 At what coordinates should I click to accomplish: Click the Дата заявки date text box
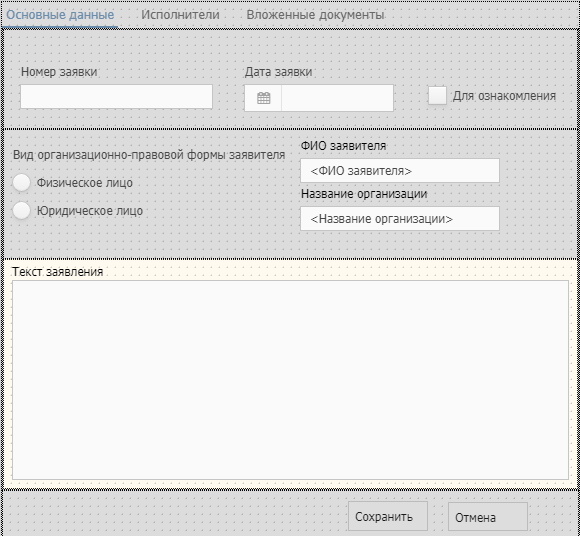(x=337, y=98)
